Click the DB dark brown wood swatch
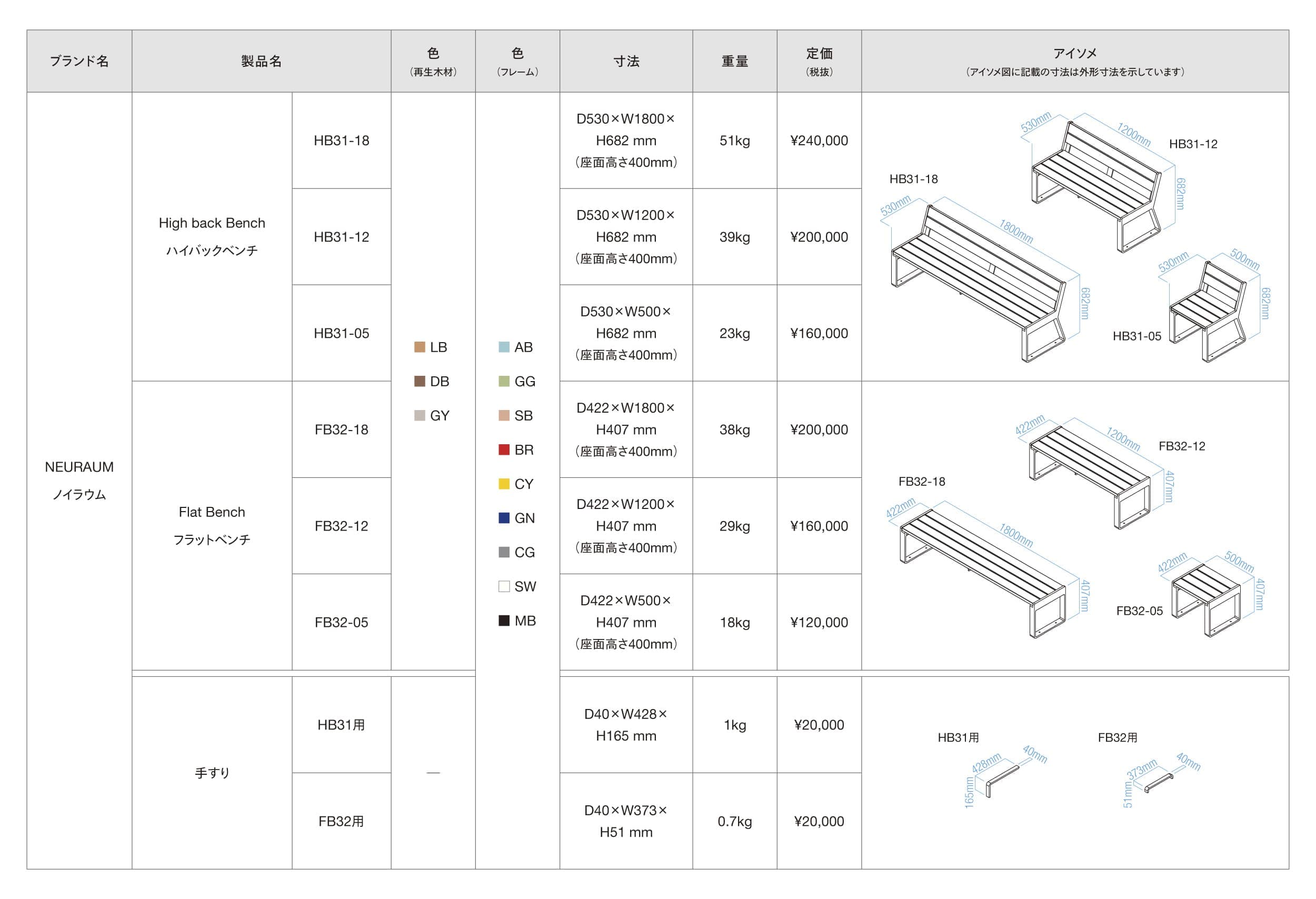The width and height of the screenshot is (1316, 899). (420, 382)
